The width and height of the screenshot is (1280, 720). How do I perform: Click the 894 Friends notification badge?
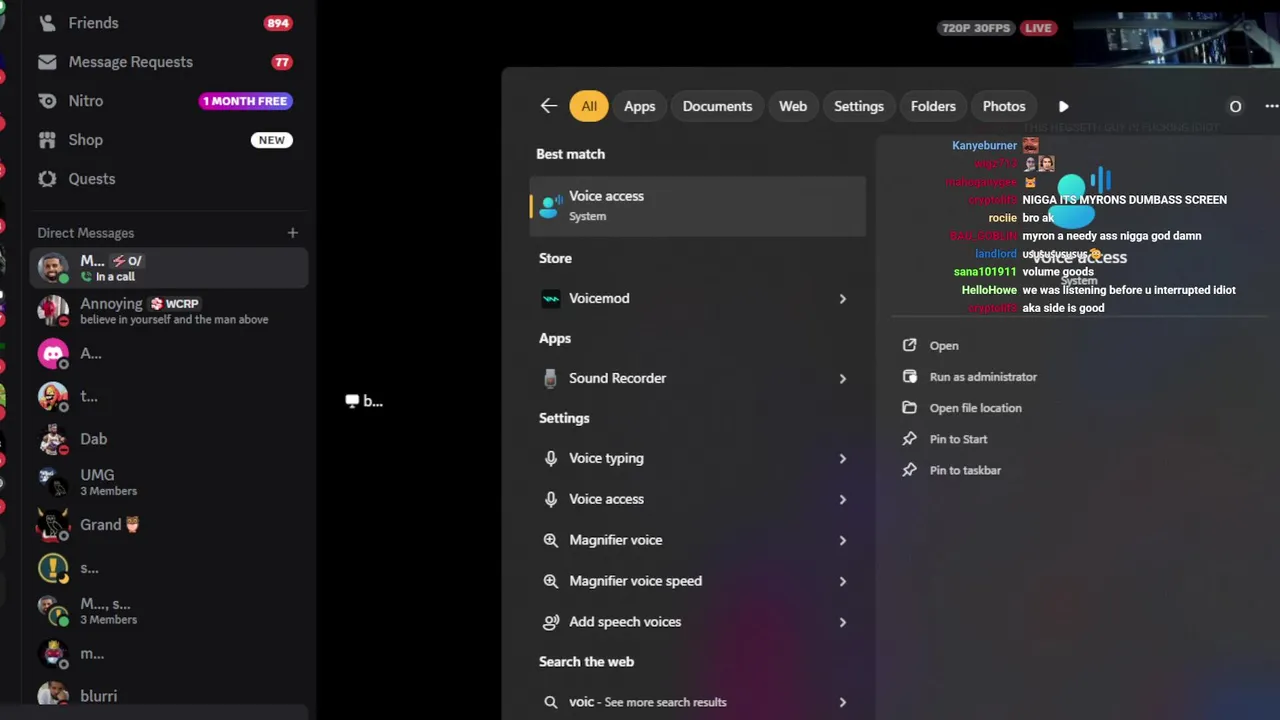point(278,23)
